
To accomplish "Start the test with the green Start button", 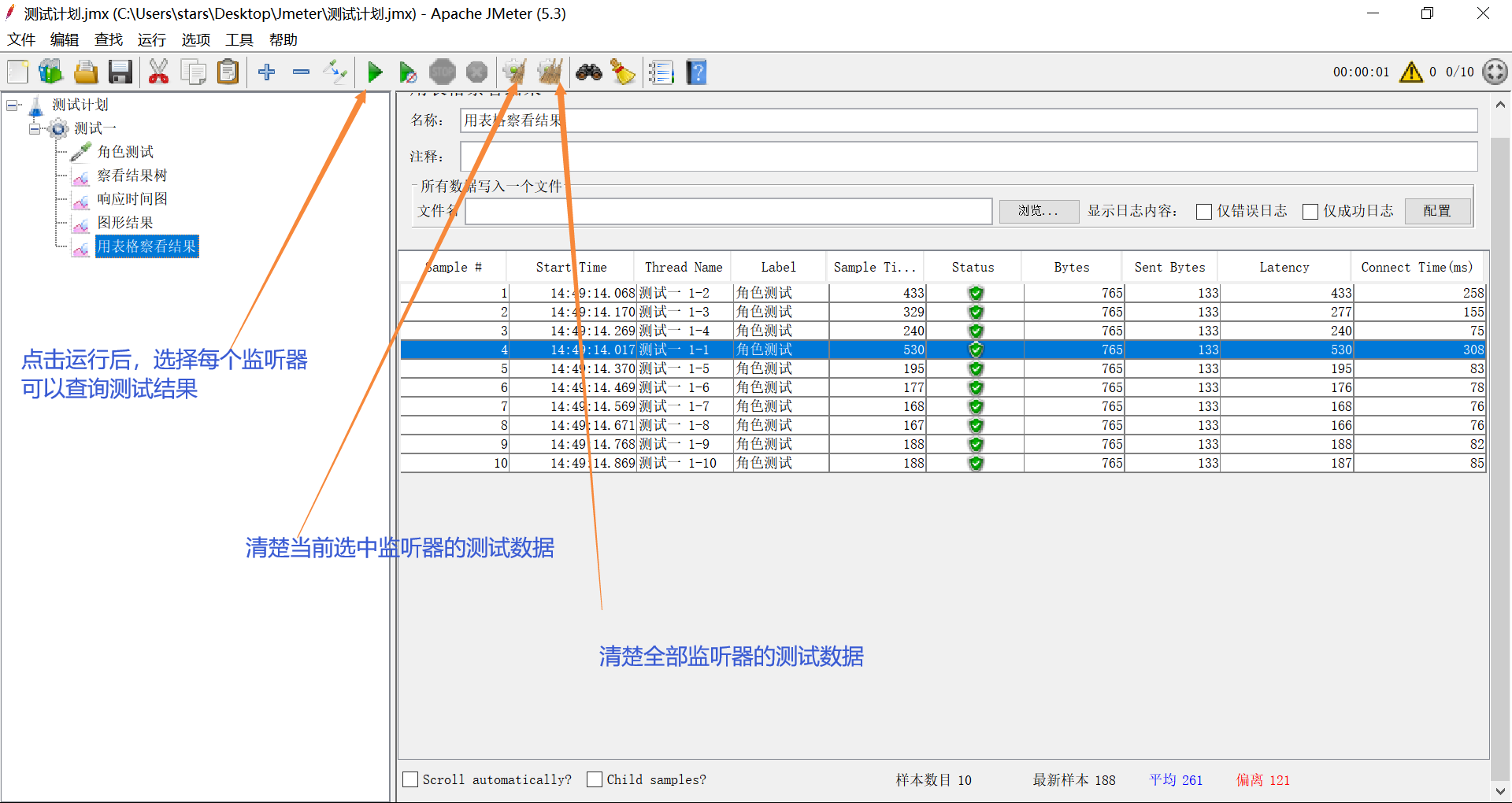I will tap(376, 72).
